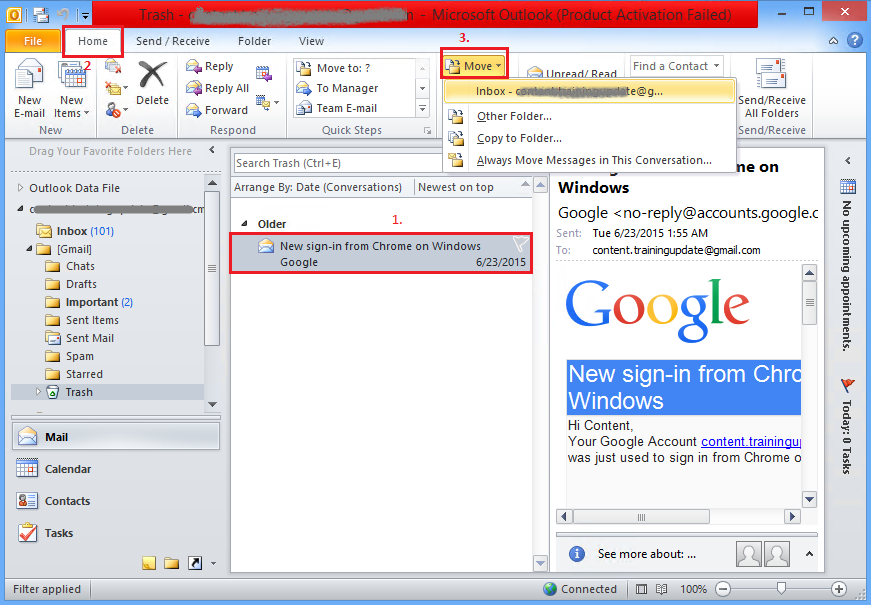Open the Inbox (101) folder
The height and width of the screenshot is (605, 871).
85,231
